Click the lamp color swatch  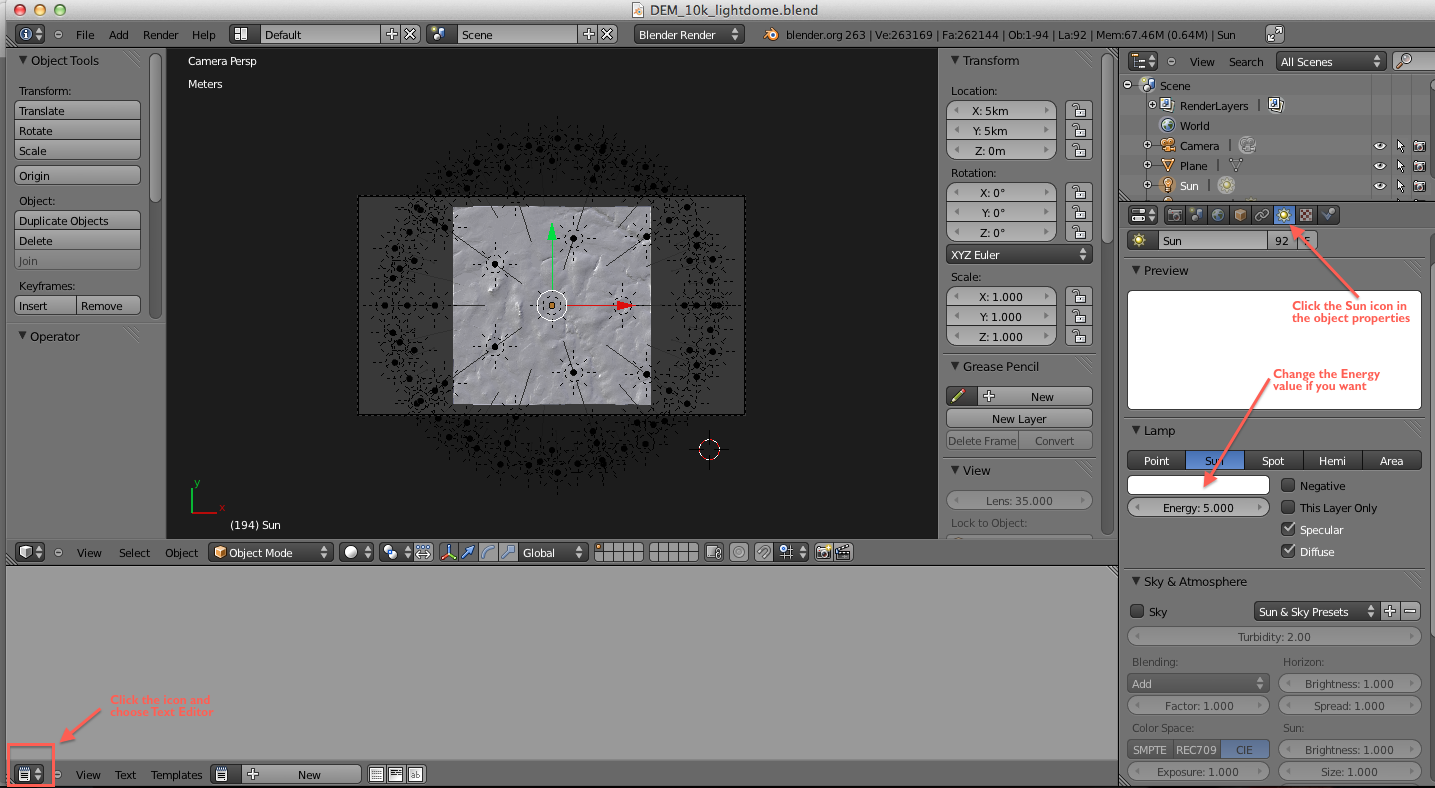pos(1199,485)
